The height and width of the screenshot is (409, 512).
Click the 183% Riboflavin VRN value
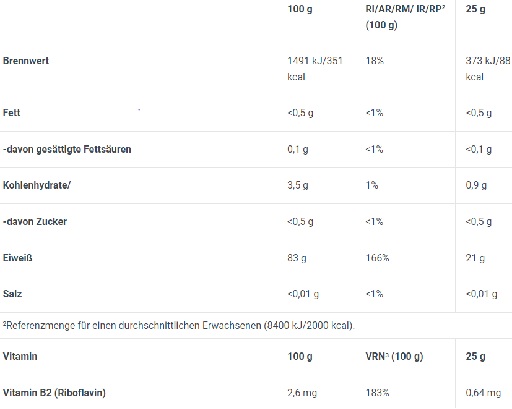click(377, 393)
